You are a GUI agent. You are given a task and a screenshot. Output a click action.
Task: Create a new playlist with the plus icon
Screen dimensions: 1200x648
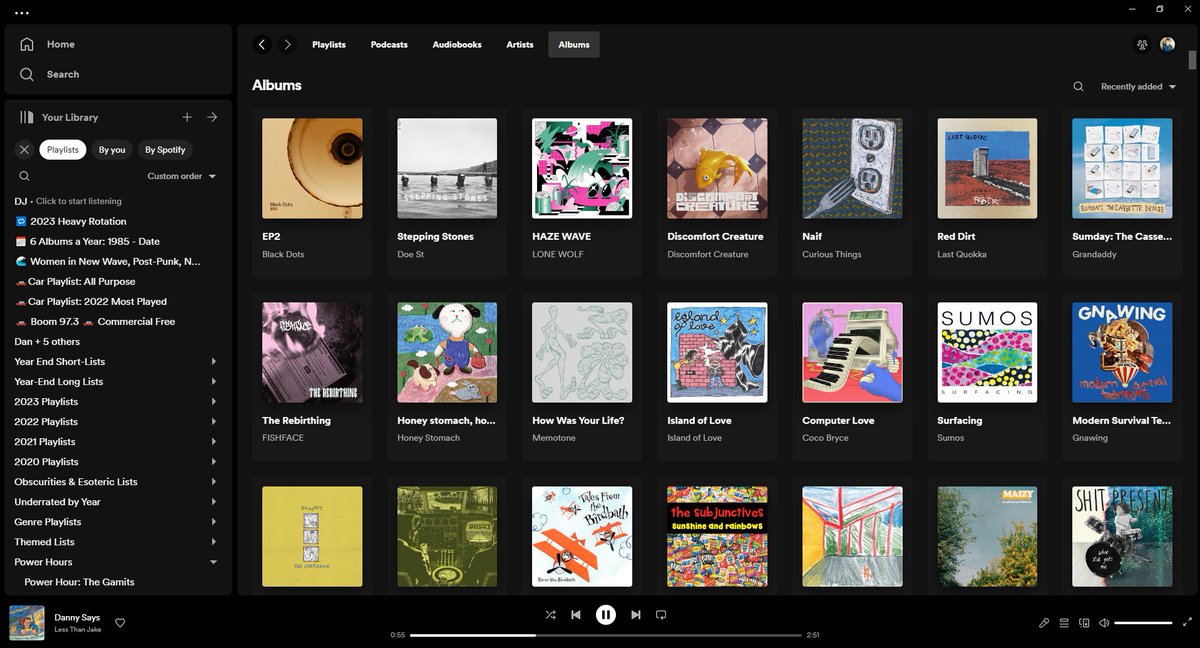[x=187, y=117]
